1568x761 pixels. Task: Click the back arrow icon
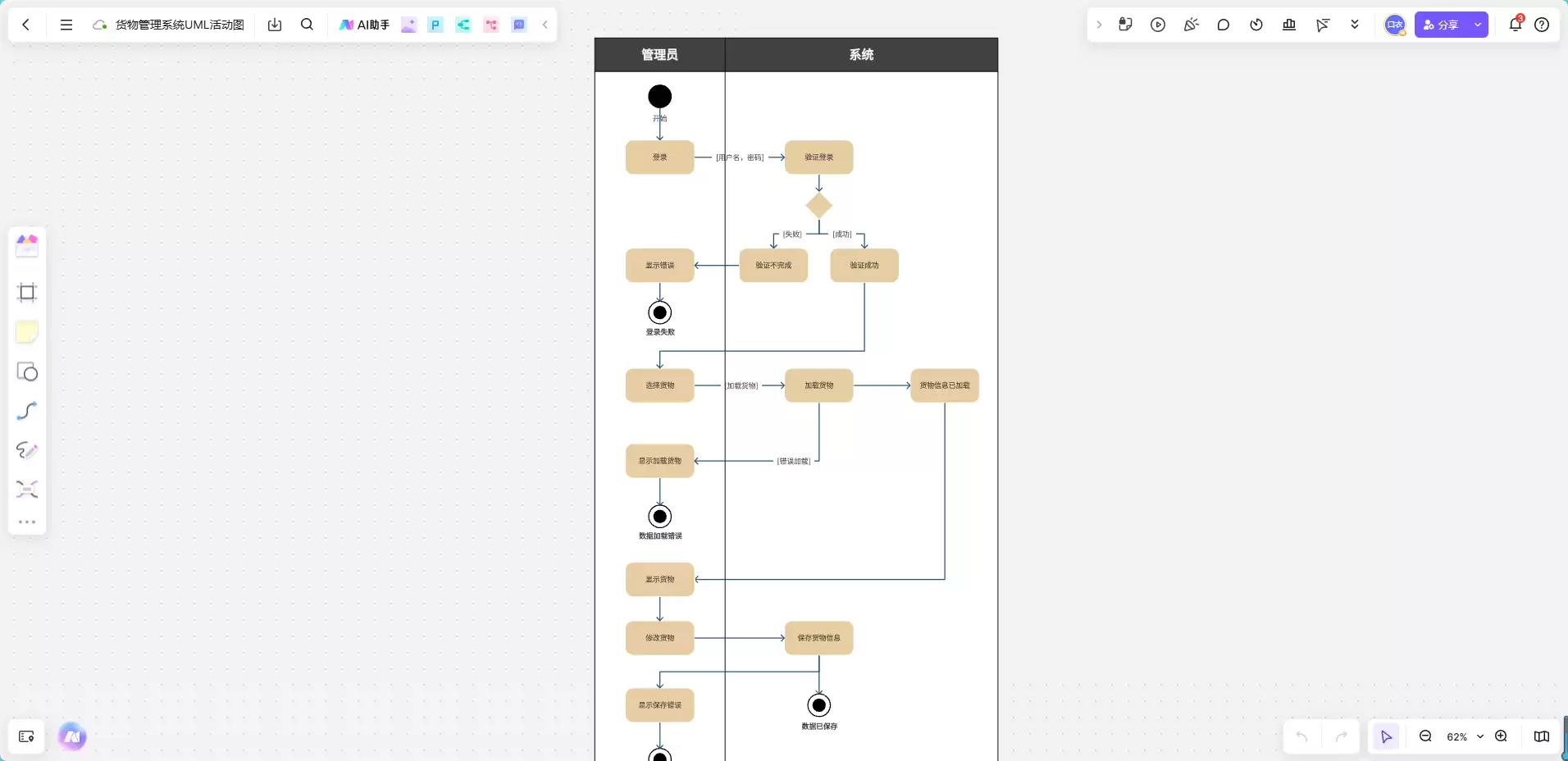[x=26, y=25]
